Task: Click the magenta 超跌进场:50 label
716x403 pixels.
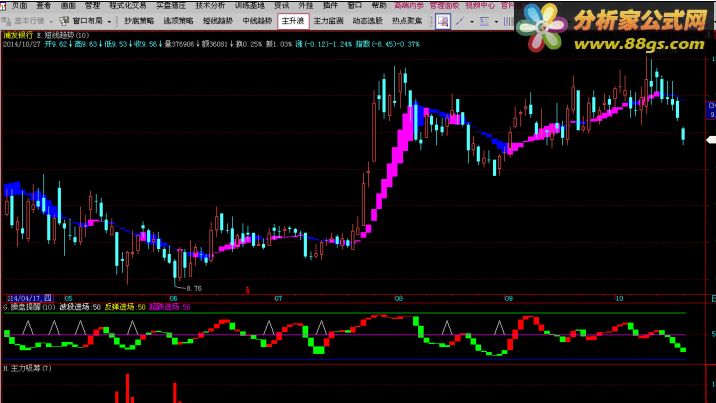Action: (170, 307)
